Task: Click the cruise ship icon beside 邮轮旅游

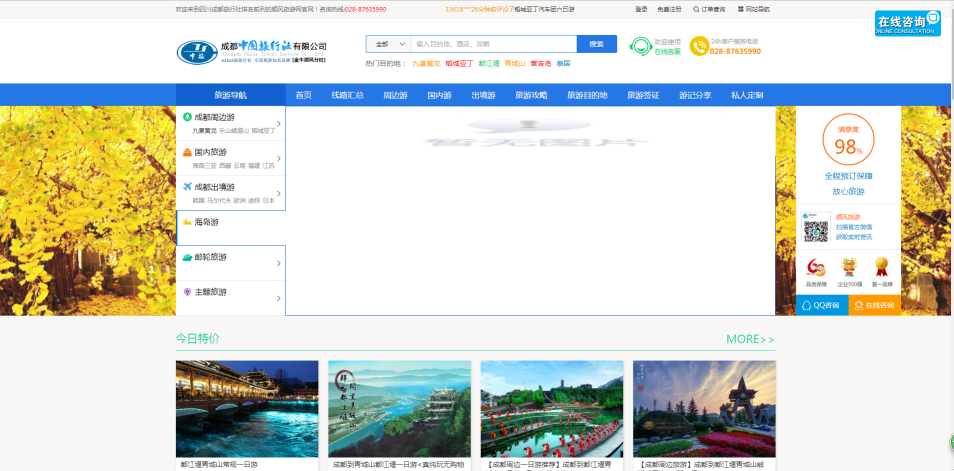Action: coord(186,257)
